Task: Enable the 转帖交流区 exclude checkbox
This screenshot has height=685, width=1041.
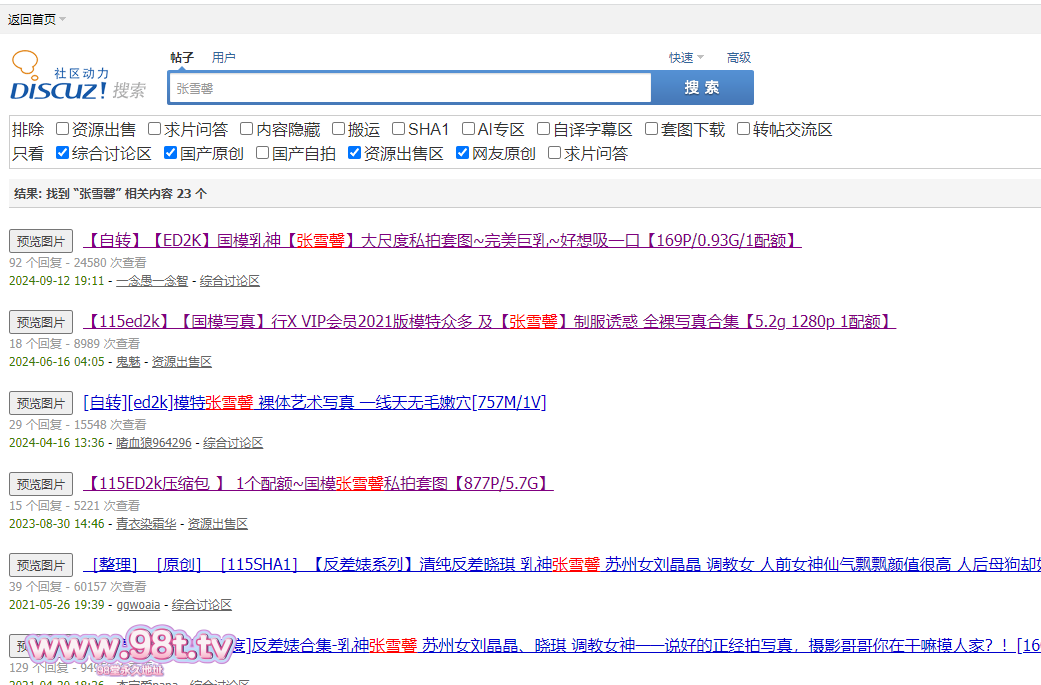Action: coord(743,129)
